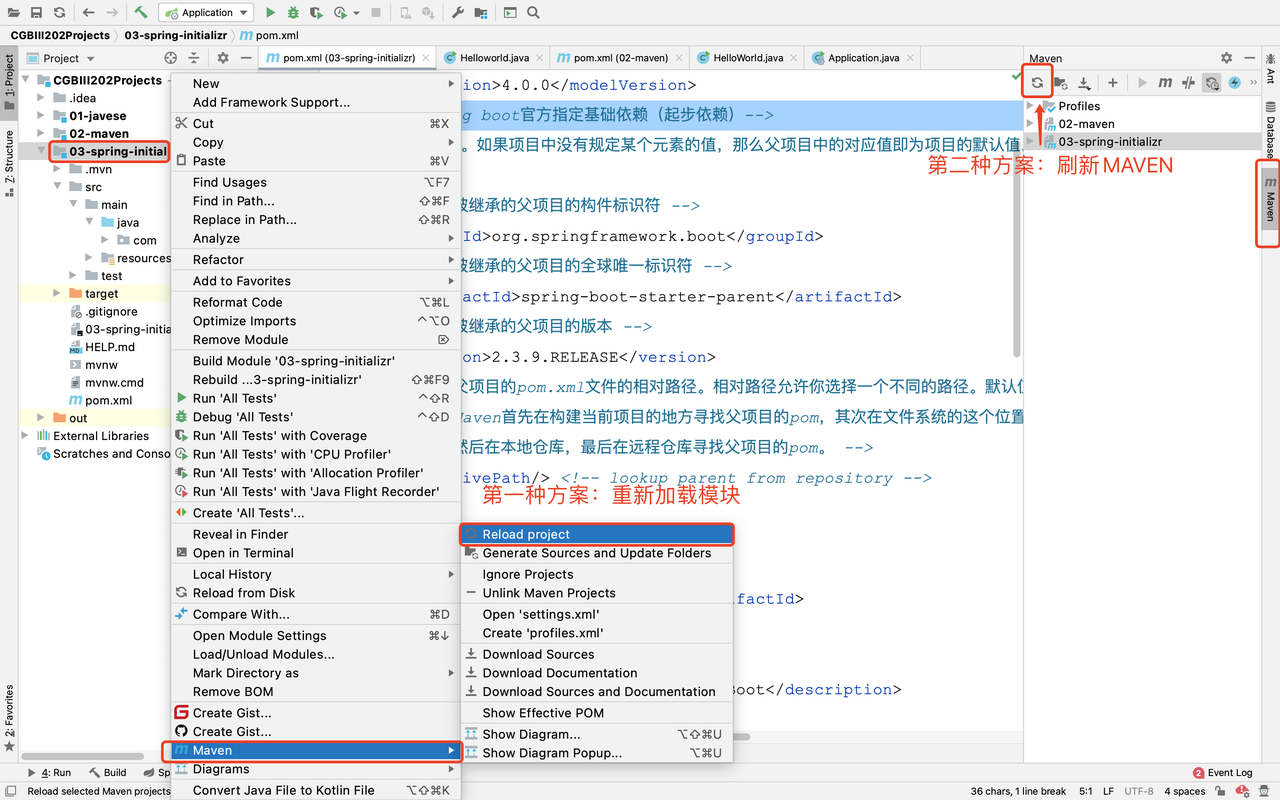Click the Search Everywhere magnifier icon
This screenshot has height=800, width=1280.
[x=533, y=13]
